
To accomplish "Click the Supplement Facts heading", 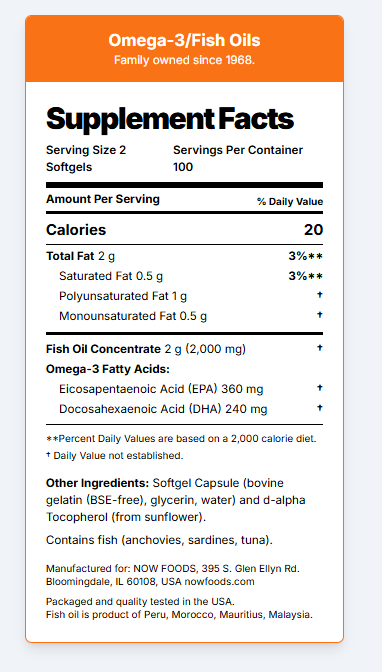I will [170, 119].
